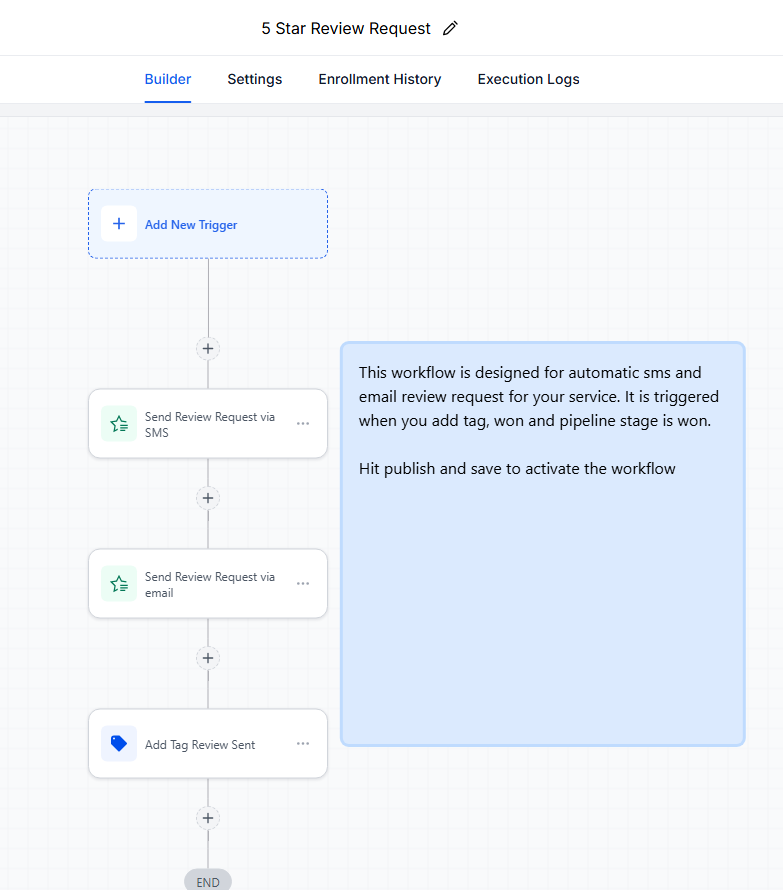Open options menu for SMS review step
783x890 pixels.
[x=303, y=423]
